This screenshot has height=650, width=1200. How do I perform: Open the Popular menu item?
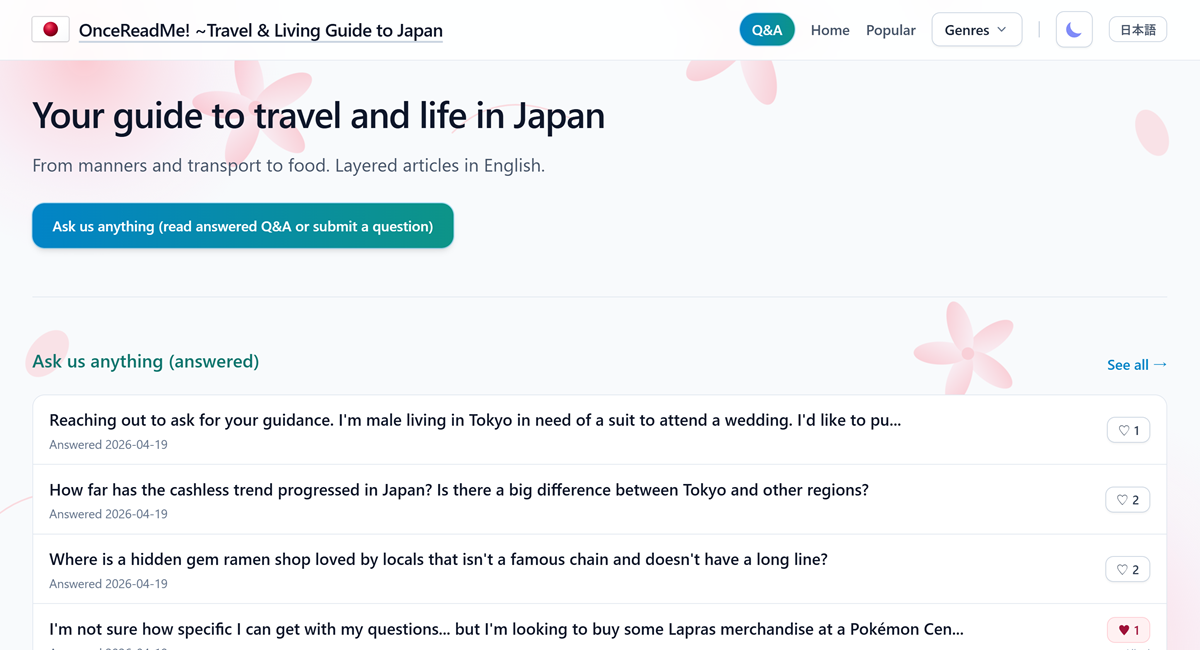tap(890, 30)
